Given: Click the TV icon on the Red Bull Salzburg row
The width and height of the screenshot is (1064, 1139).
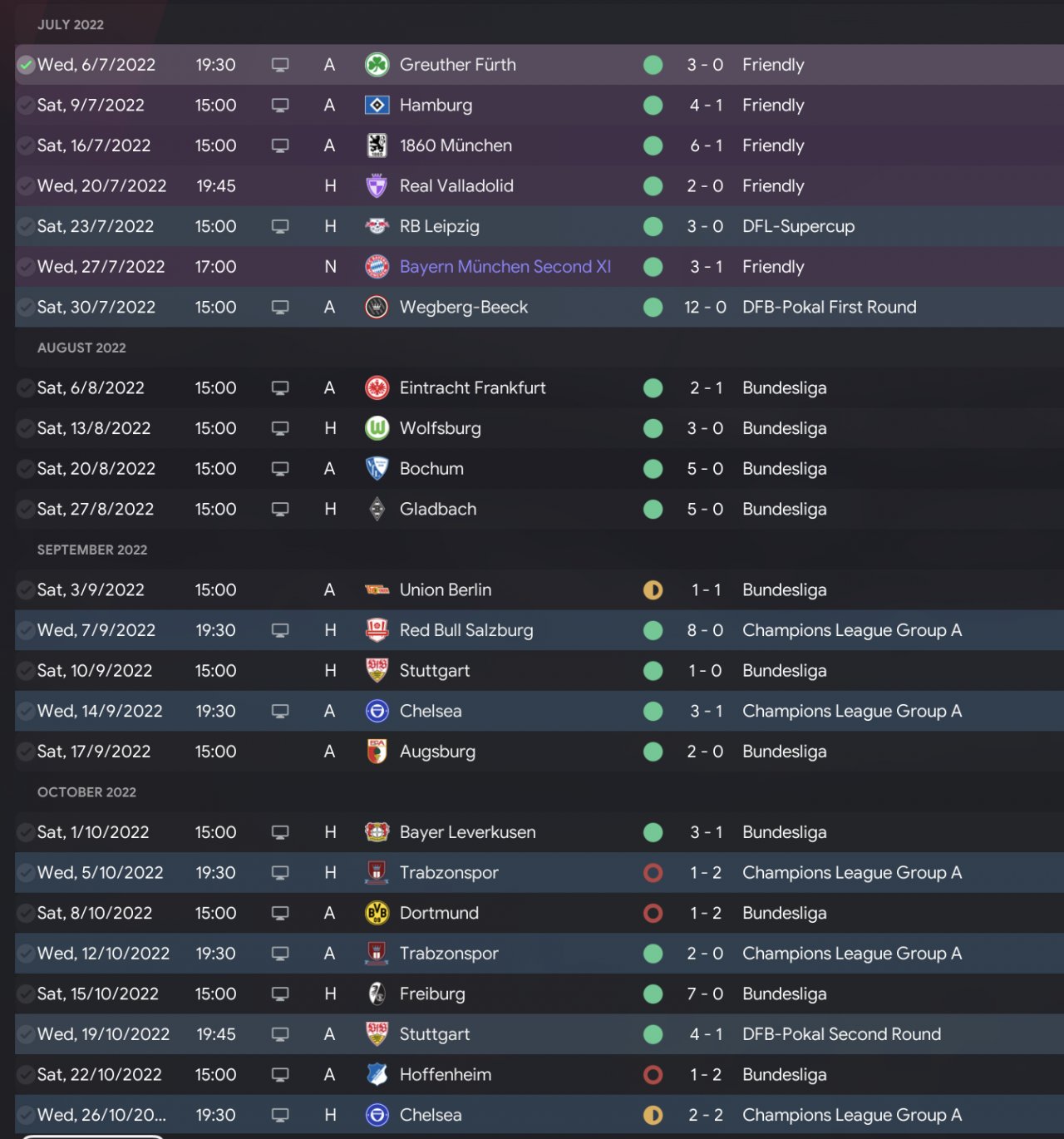Looking at the screenshot, I should (280, 631).
